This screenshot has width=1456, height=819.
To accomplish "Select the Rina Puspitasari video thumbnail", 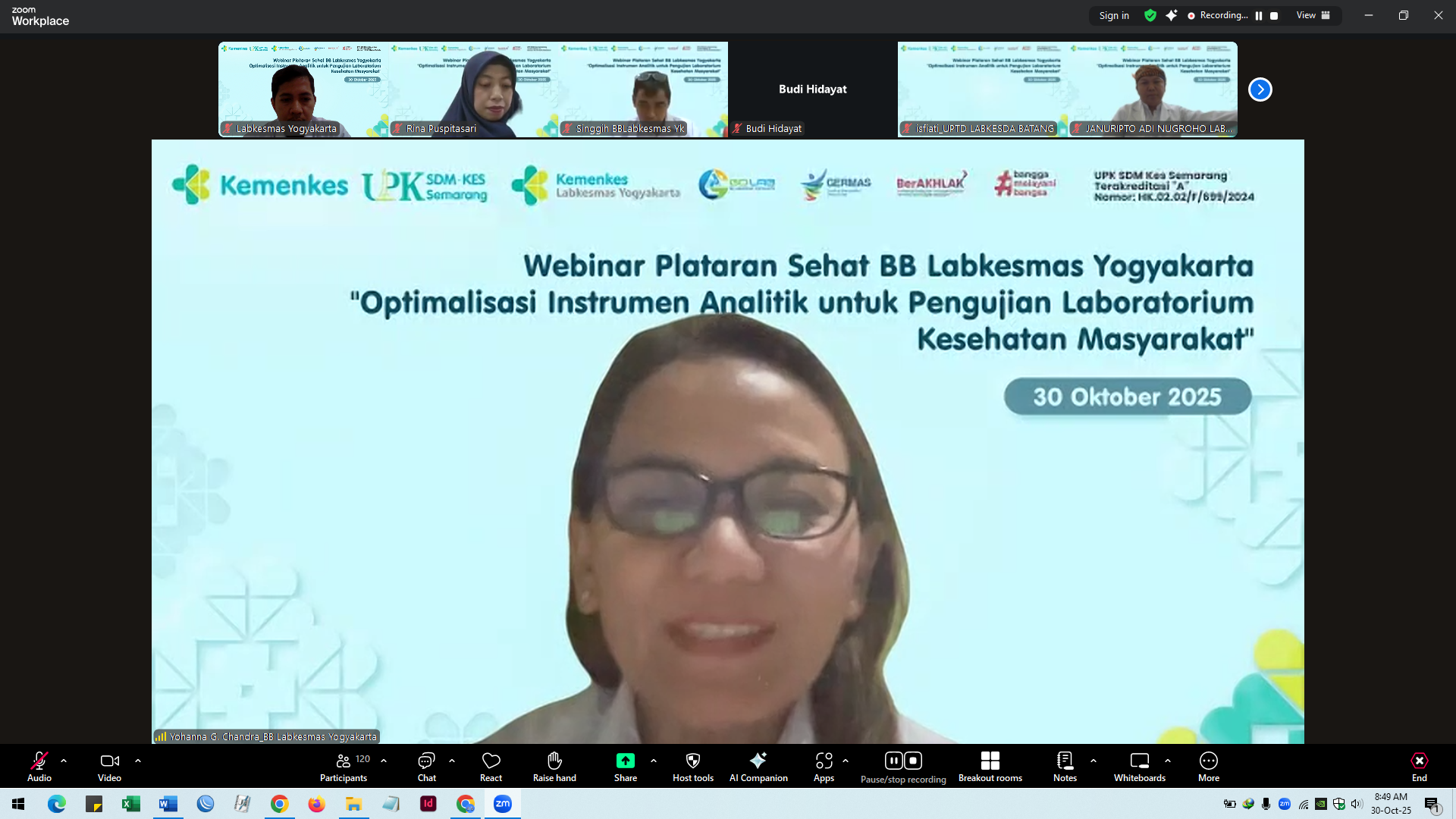I will (473, 89).
